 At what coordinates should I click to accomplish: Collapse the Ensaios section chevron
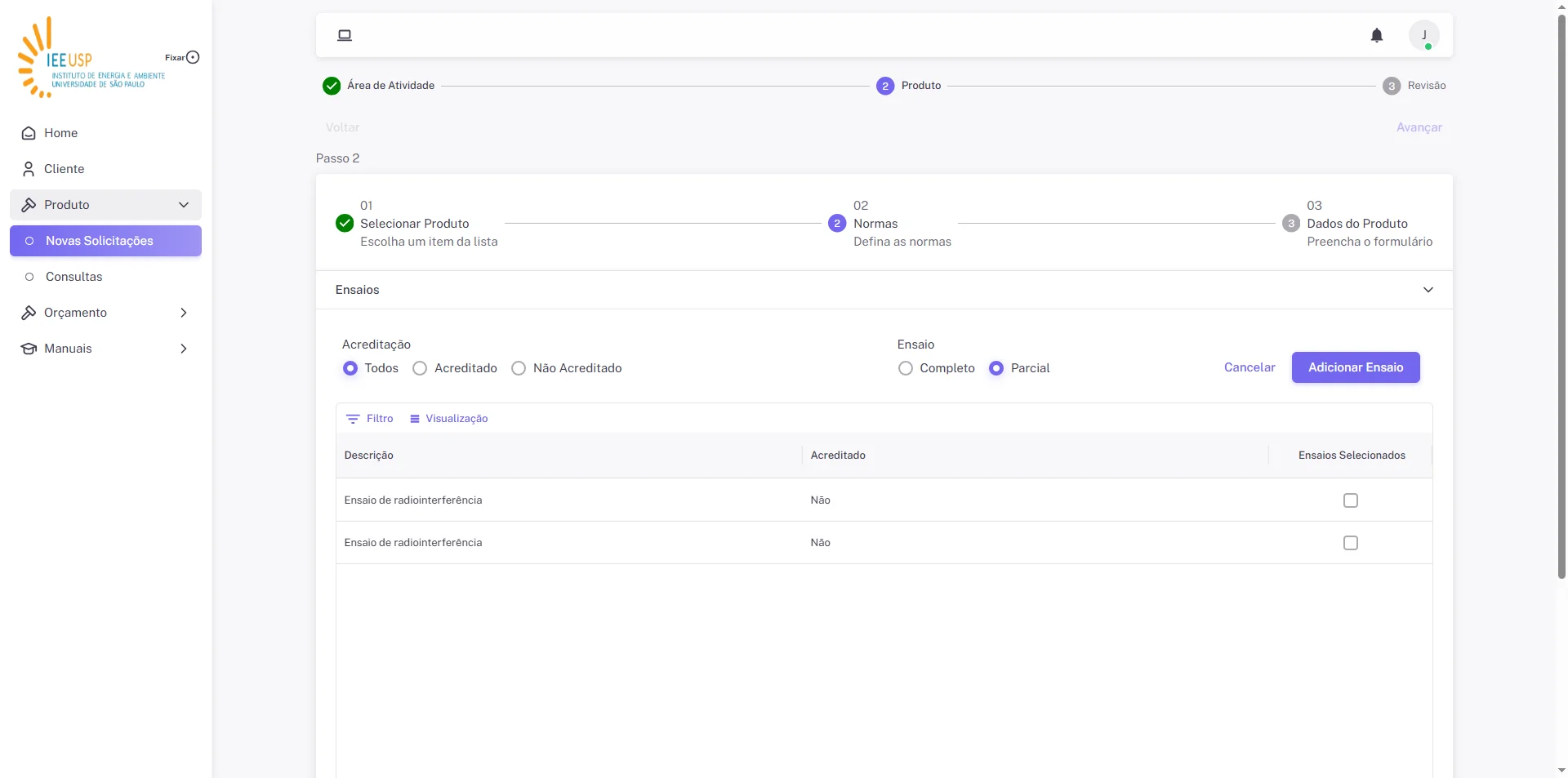pyautogui.click(x=1428, y=290)
